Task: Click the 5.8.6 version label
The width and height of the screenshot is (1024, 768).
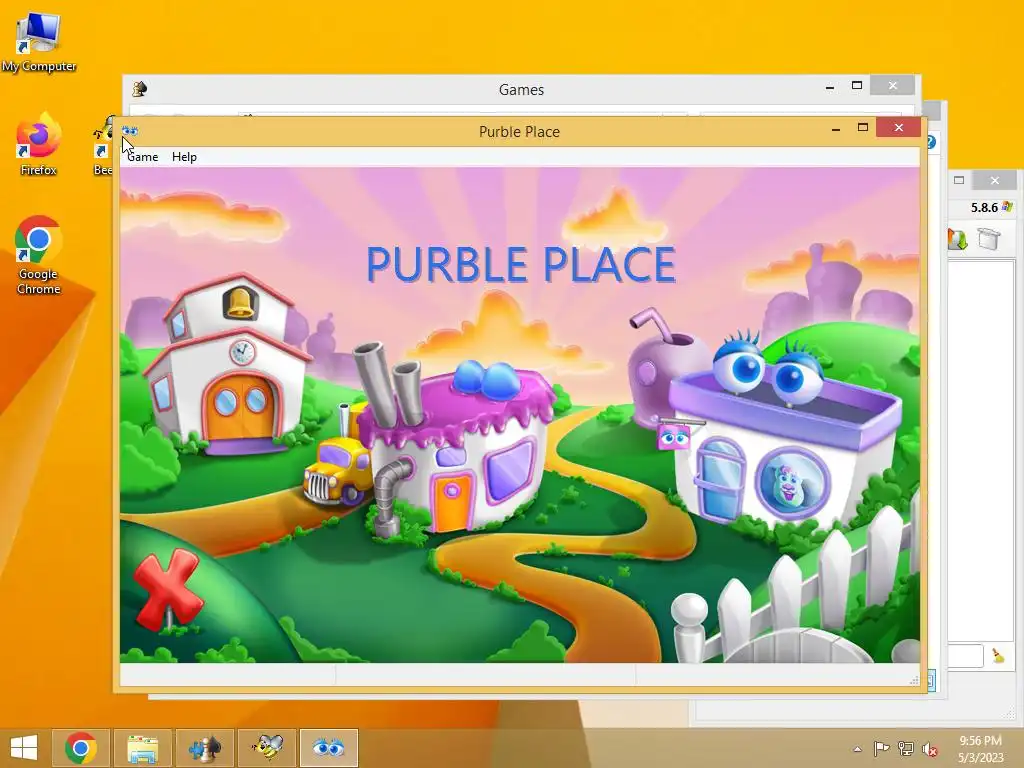Action: click(984, 208)
